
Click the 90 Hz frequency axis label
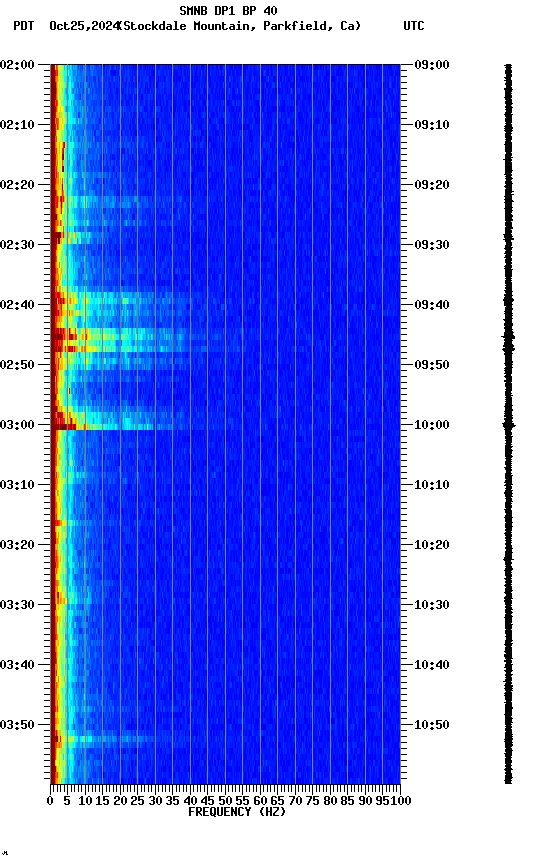(x=365, y=801)
